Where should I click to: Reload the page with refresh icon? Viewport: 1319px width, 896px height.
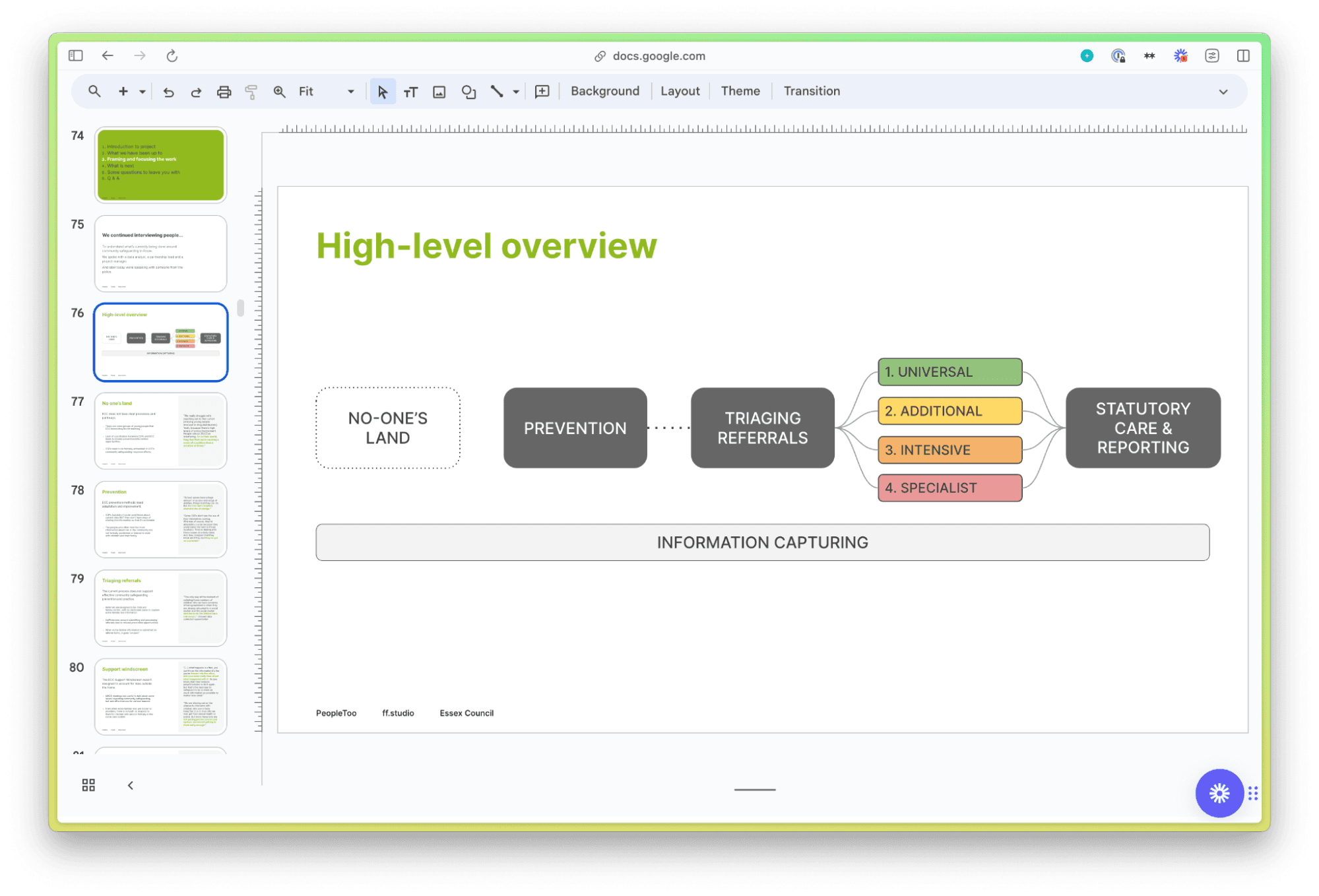tap(172, 56)
